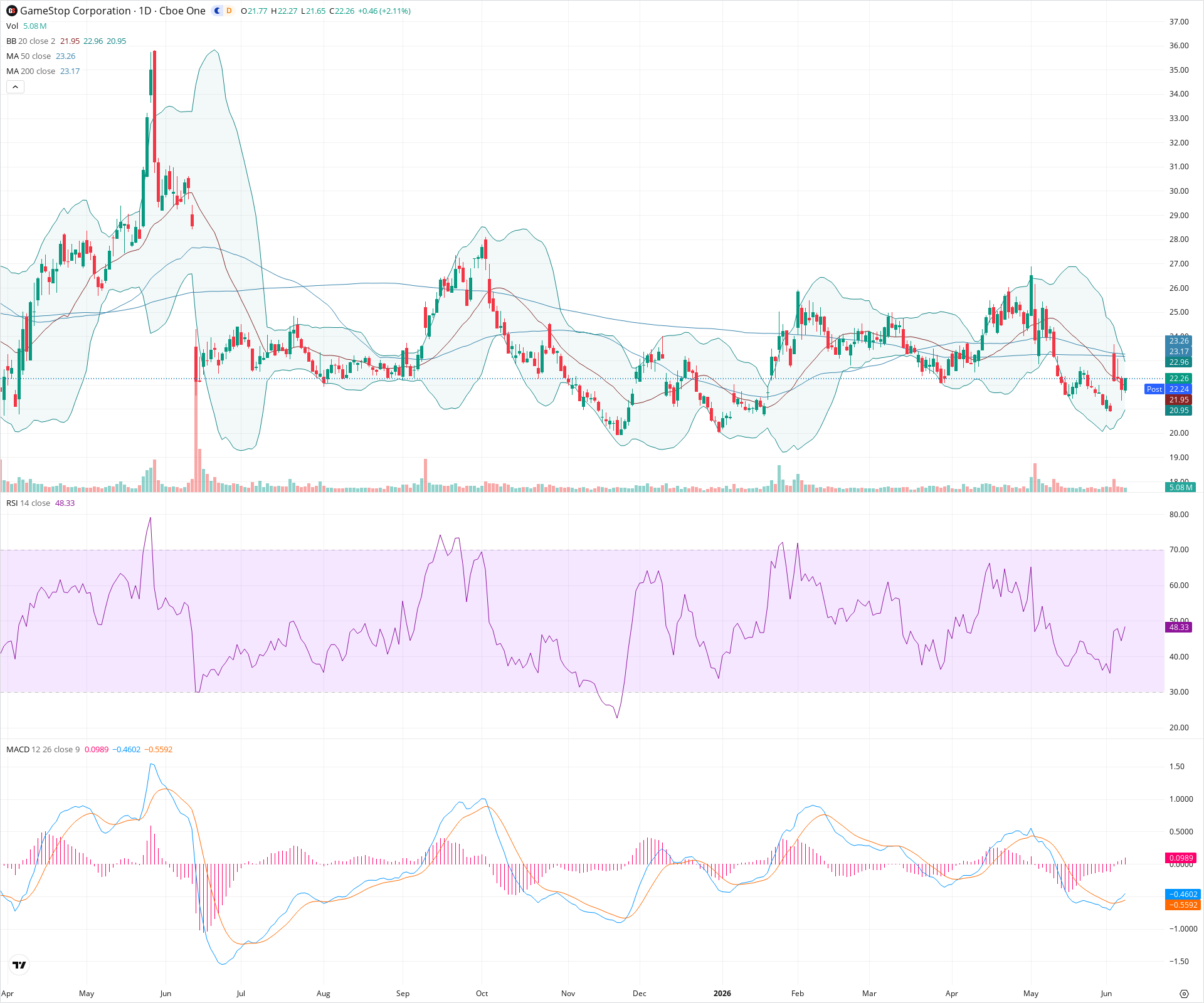This screenshot has height=1003, width=1204.
Task: Click the 48.33 RSI label on the right scale
Action: coord(1179,628)
